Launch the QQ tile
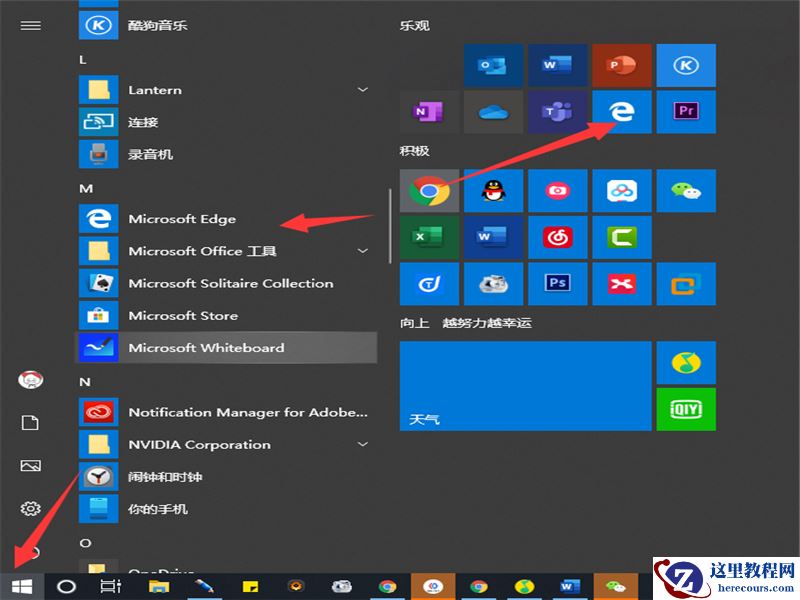This screenshot has width=800, height=600. coord(494,190)
